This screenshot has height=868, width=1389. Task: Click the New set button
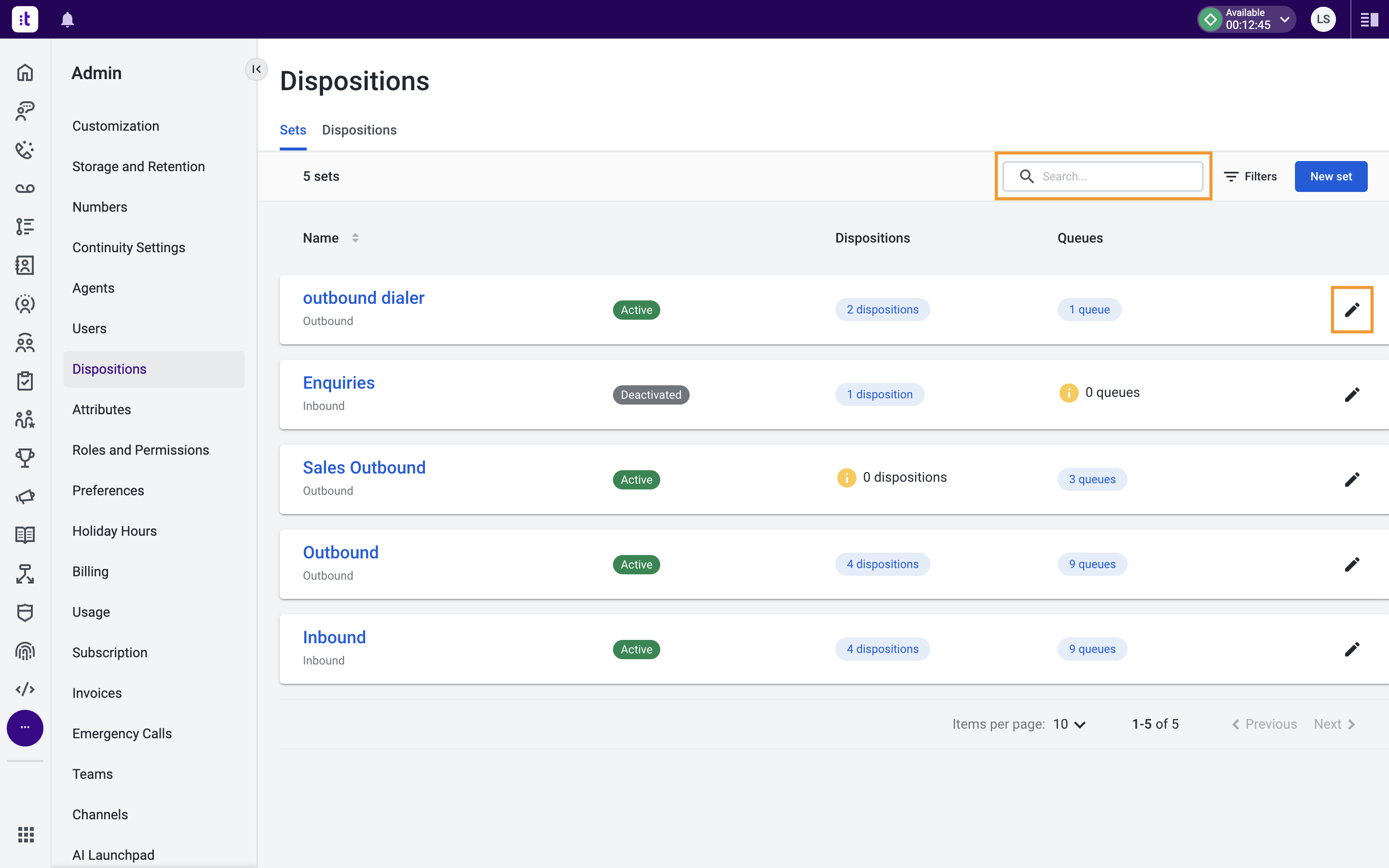(x=1331, y=176)
